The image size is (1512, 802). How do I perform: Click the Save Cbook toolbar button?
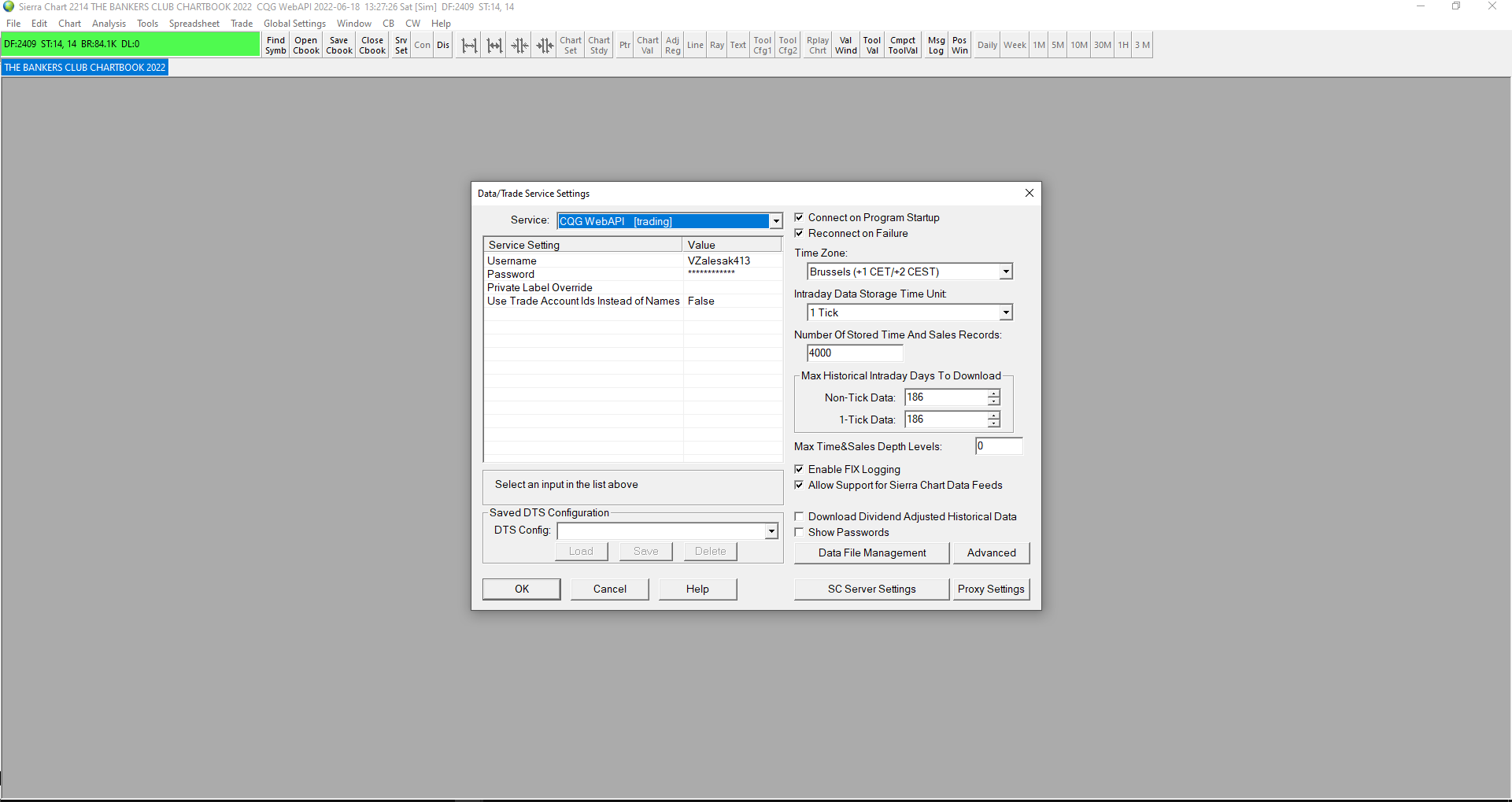point(339,46)
